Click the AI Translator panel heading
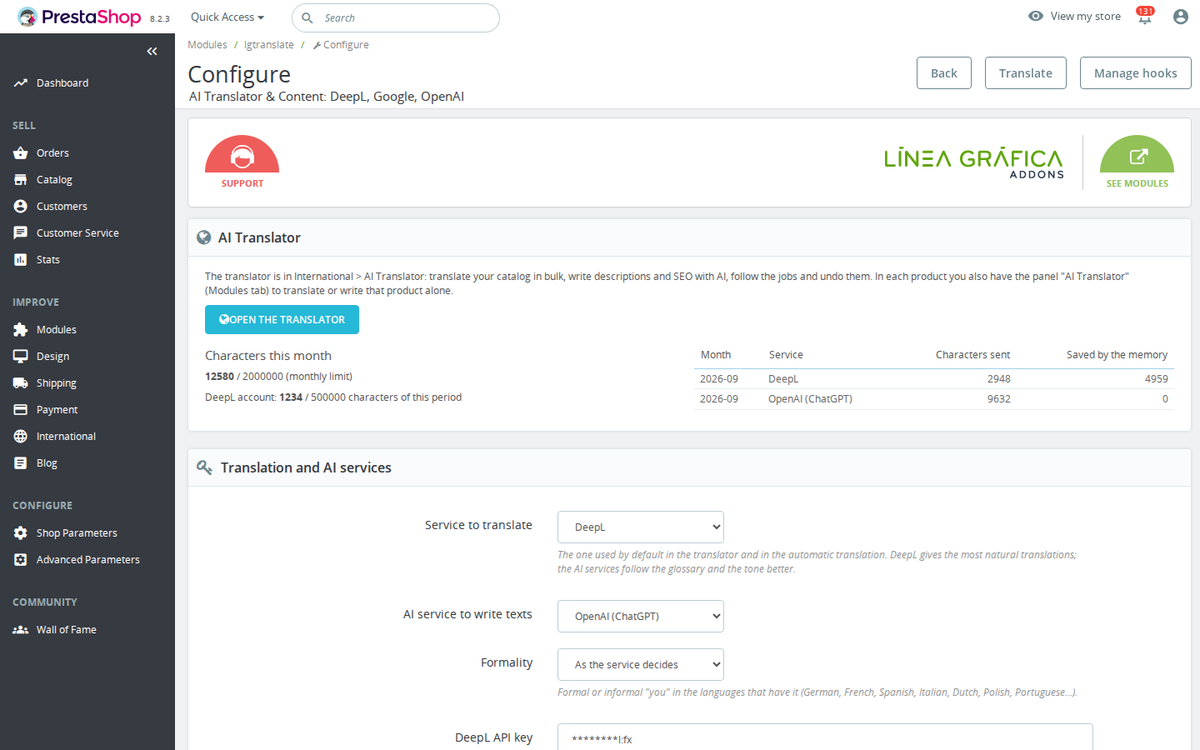 tap(259, 238)
